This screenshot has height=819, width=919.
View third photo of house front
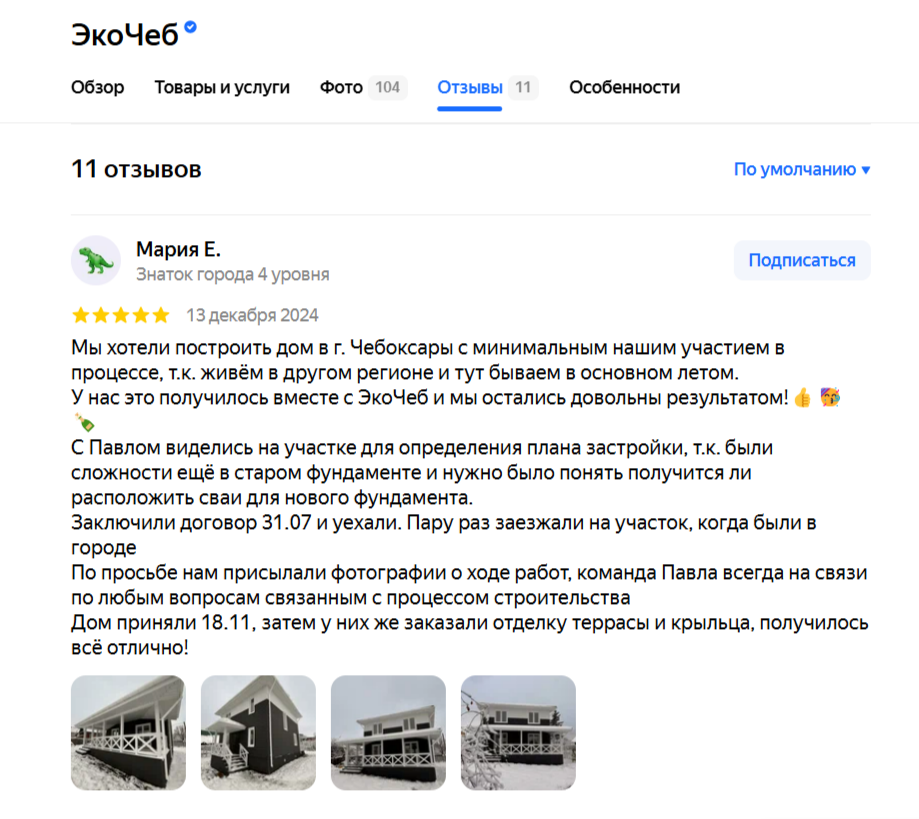click(x=389, y=733)
